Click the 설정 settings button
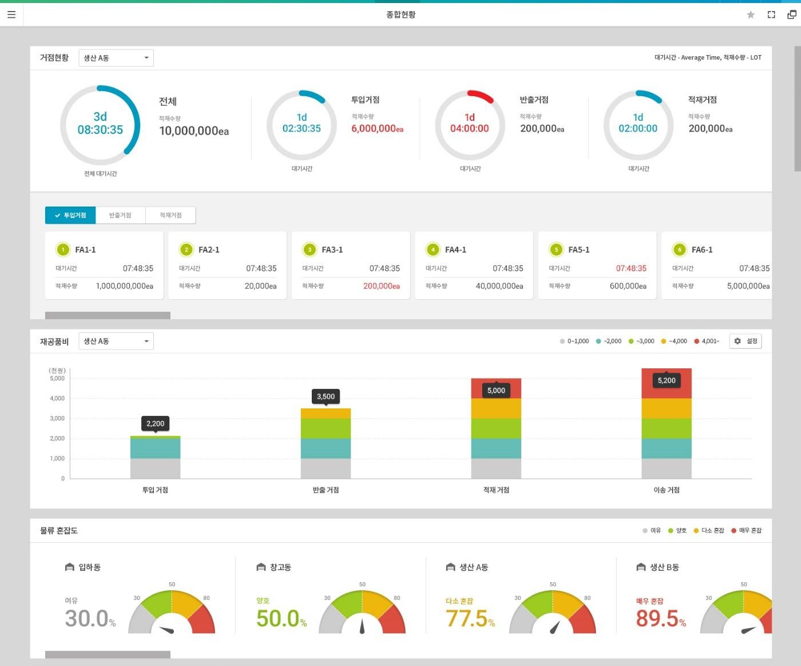 745,341
